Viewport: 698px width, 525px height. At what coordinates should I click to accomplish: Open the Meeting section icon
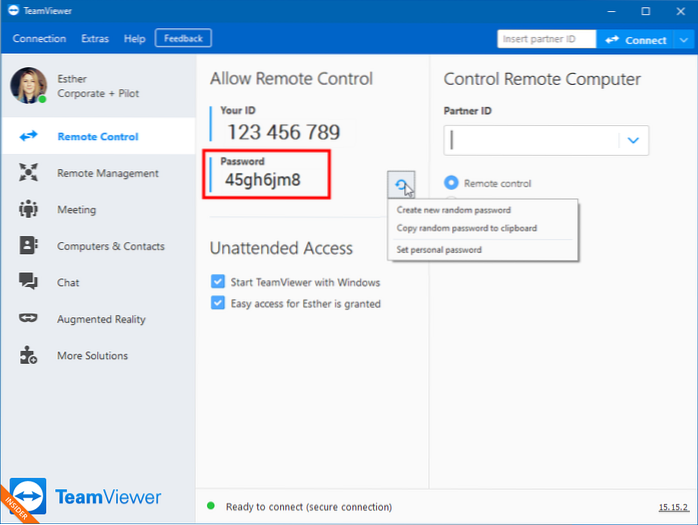coord(28,210)
